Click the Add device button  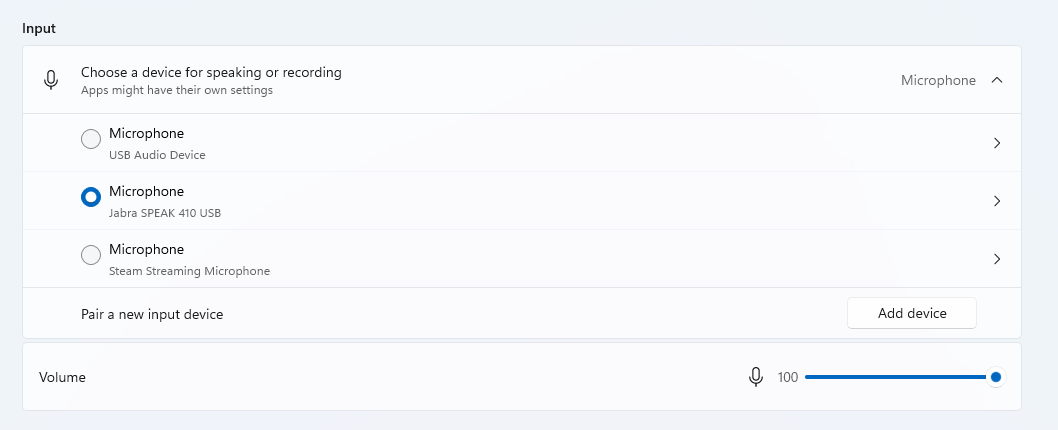coord(911,313)
